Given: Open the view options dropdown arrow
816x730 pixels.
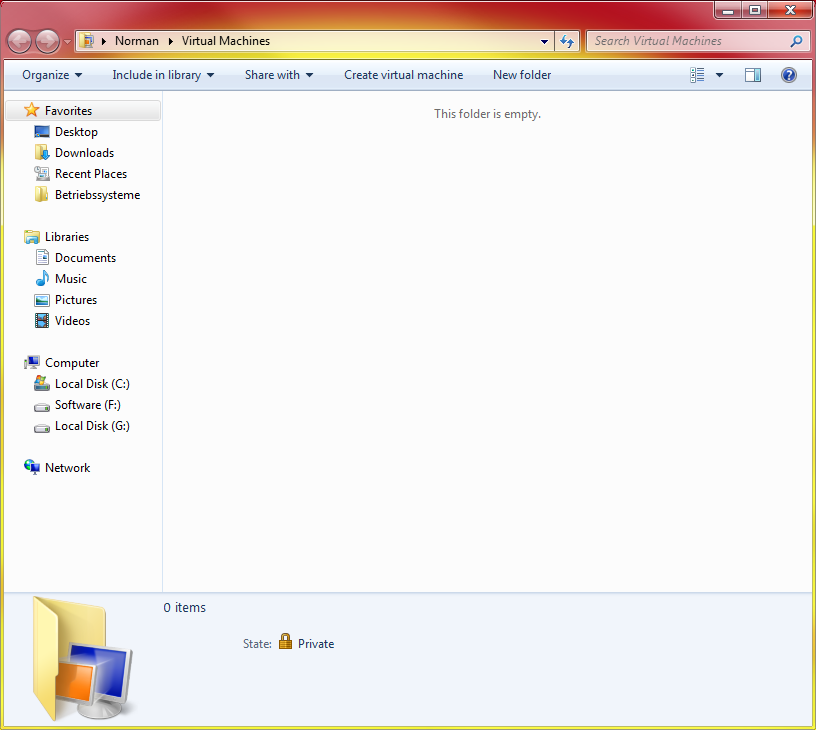Looking at the screenshot, I should (719, 75).
